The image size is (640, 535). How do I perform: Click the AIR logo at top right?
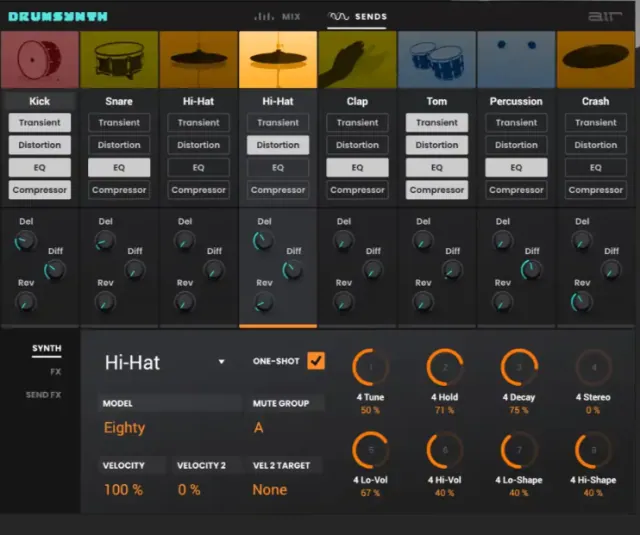[x=604, y=17]
